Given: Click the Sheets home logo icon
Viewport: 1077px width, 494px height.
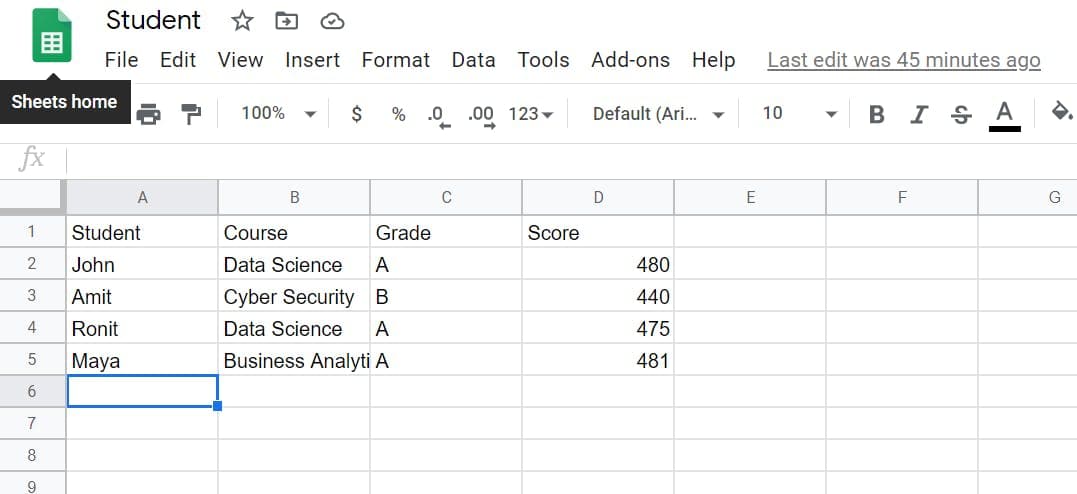Looking at the screenshot, I should [x=51, y=36].
